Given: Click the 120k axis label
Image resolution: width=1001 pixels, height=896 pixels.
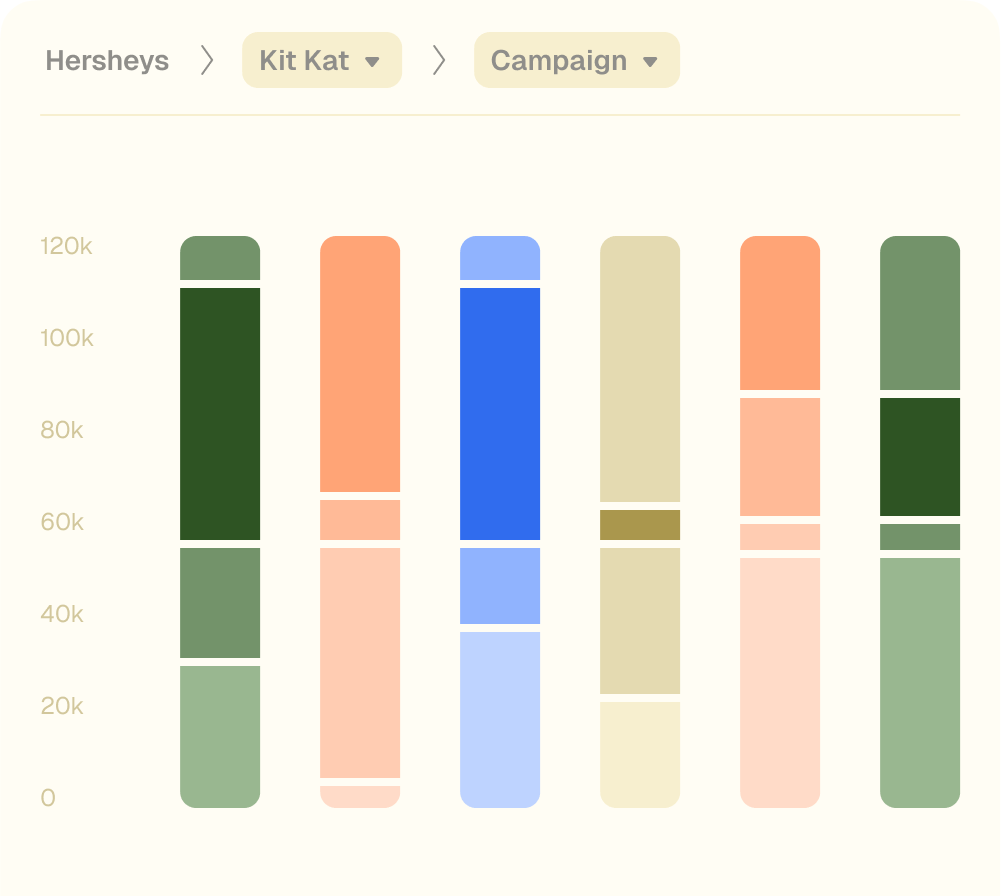Looking at the screenshot, I should [x=66, y=246].
